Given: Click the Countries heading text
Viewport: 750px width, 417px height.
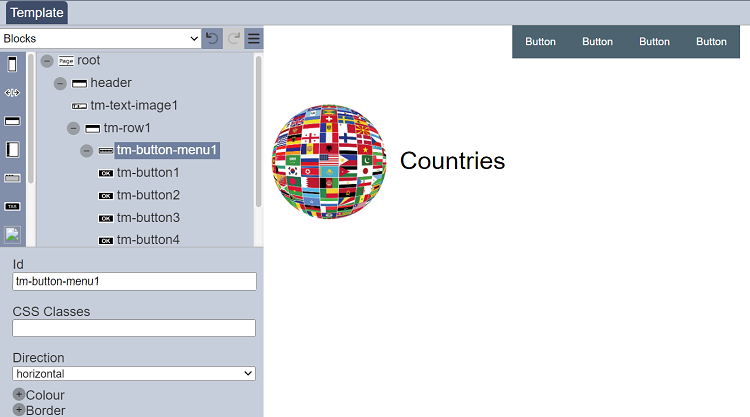Looking at the screenshot, I should pos(452,161).
